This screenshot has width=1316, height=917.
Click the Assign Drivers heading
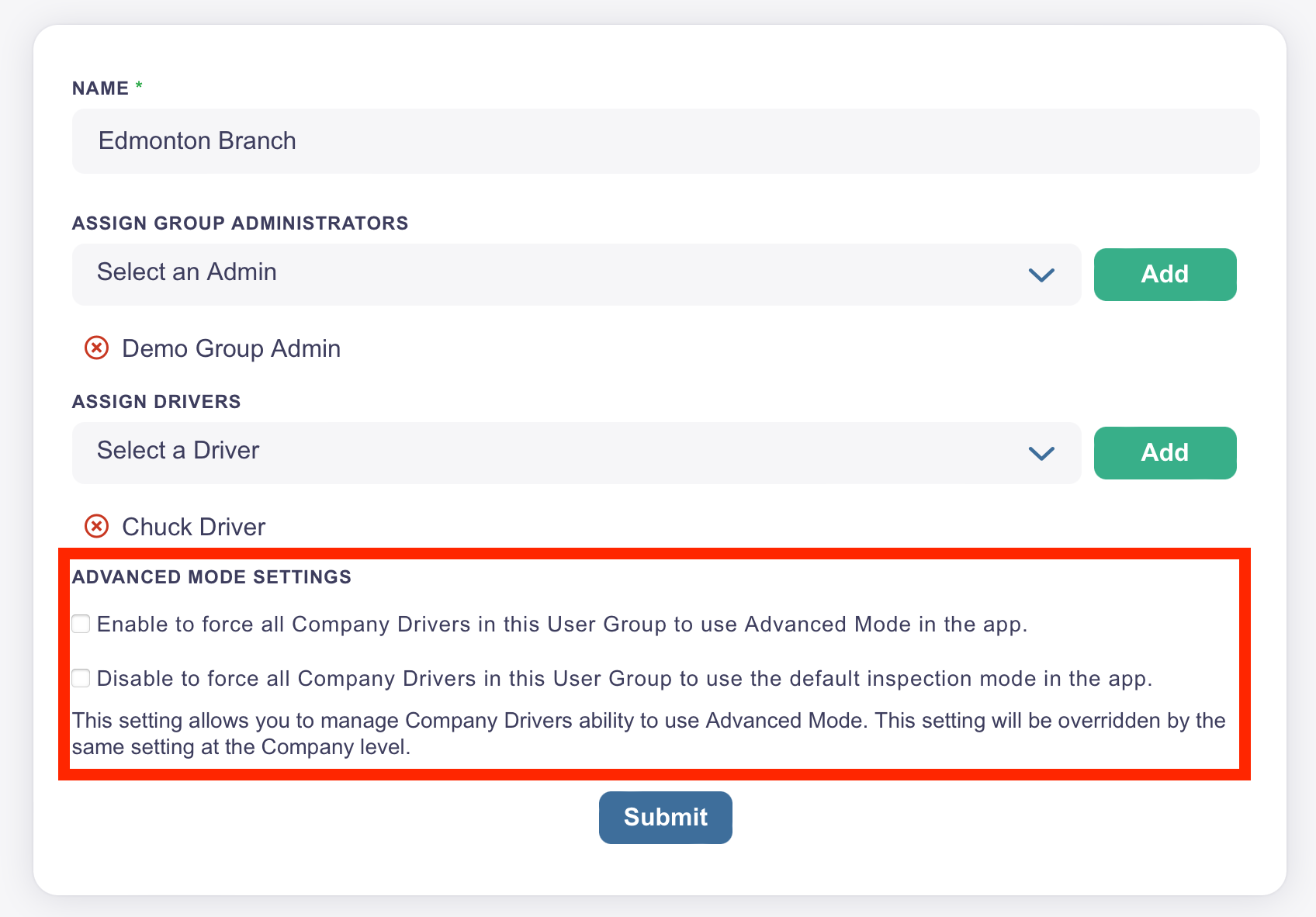point(156,402)
